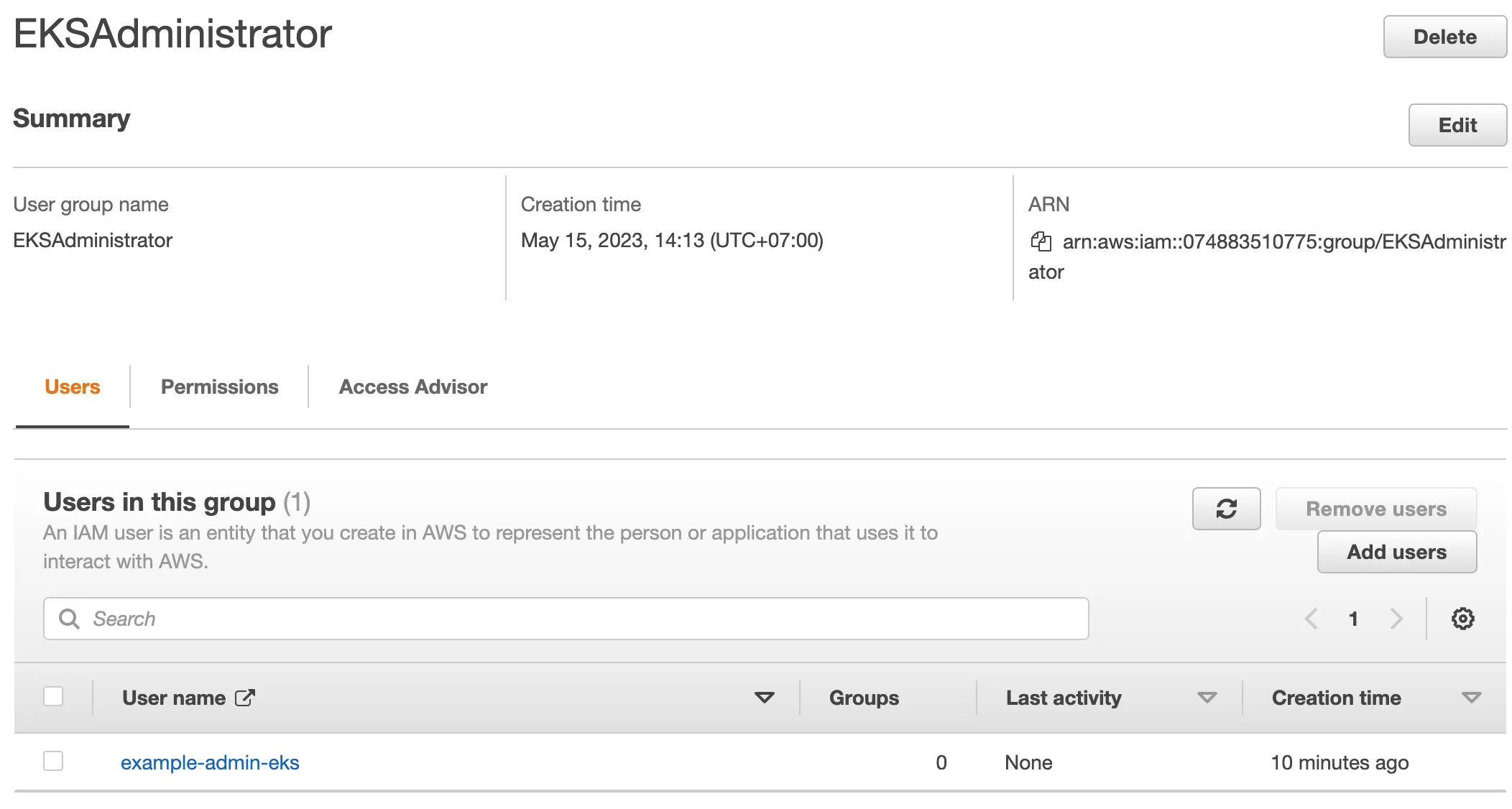Click the search magnifier icon

69,619
